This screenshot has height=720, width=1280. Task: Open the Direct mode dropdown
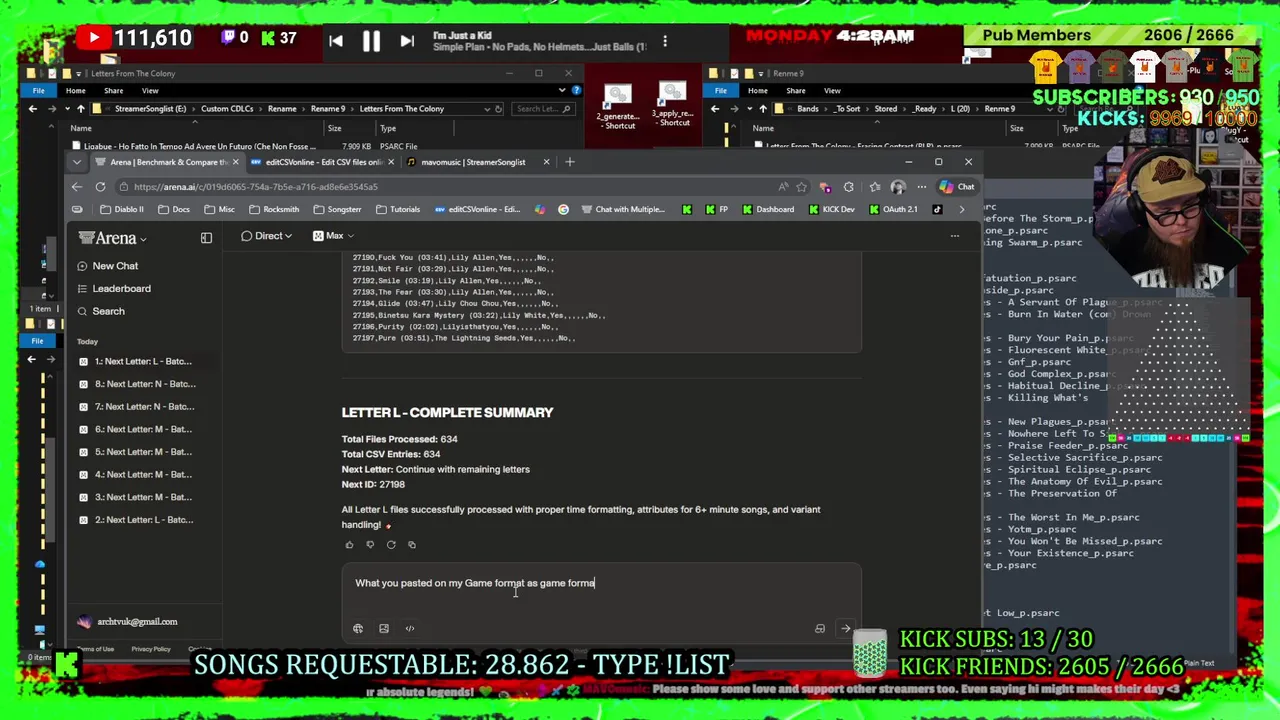pos(267,236)
